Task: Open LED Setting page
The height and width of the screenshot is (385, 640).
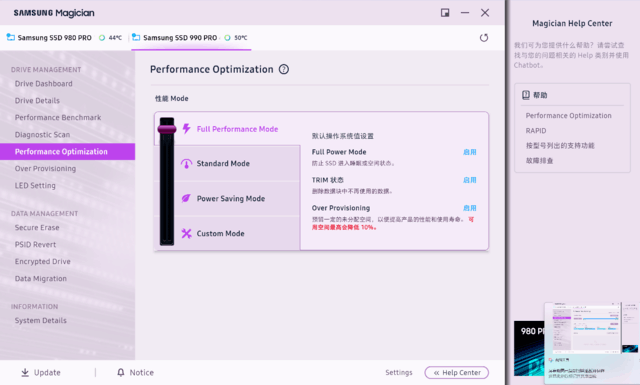Action: (x=35, y=186)
